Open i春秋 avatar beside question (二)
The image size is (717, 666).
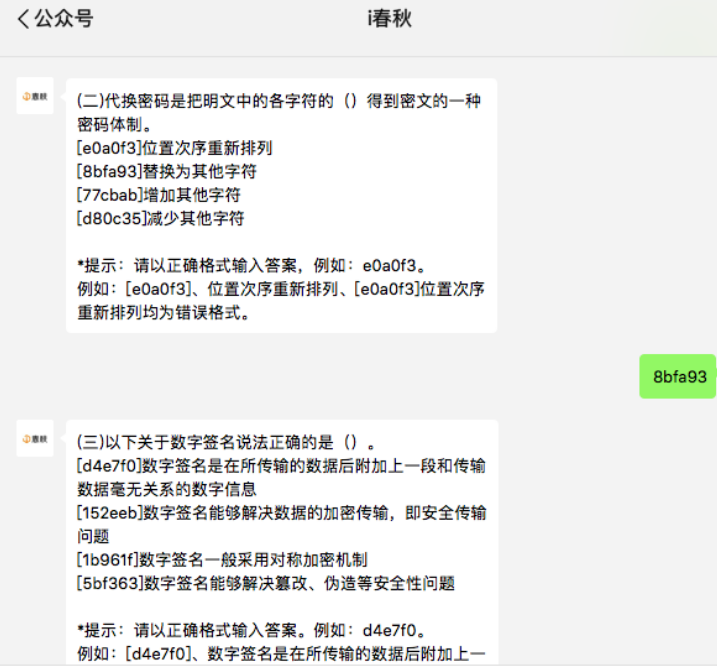[35, 96]
